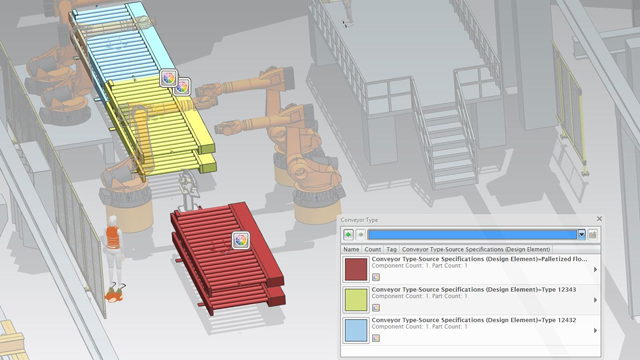Click the light blue swatch for Type 12432
Screen dimensions: 640x360
(x=356, y=330)
